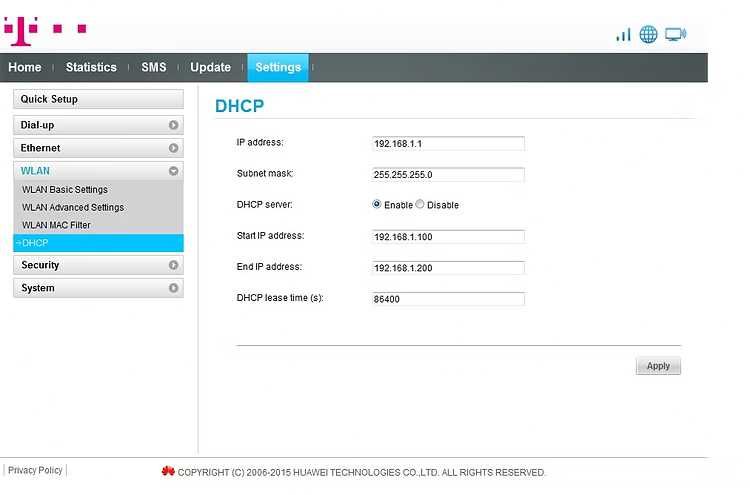This screenshot has width=750, height=495.
Task: Click the connected devices monitor icon
Action: coord(676,34)
